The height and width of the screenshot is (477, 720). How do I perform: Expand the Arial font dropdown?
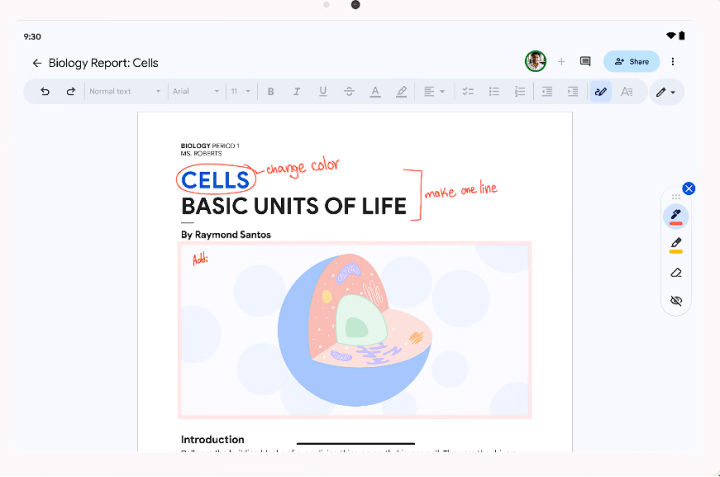(x=196, y=92)
